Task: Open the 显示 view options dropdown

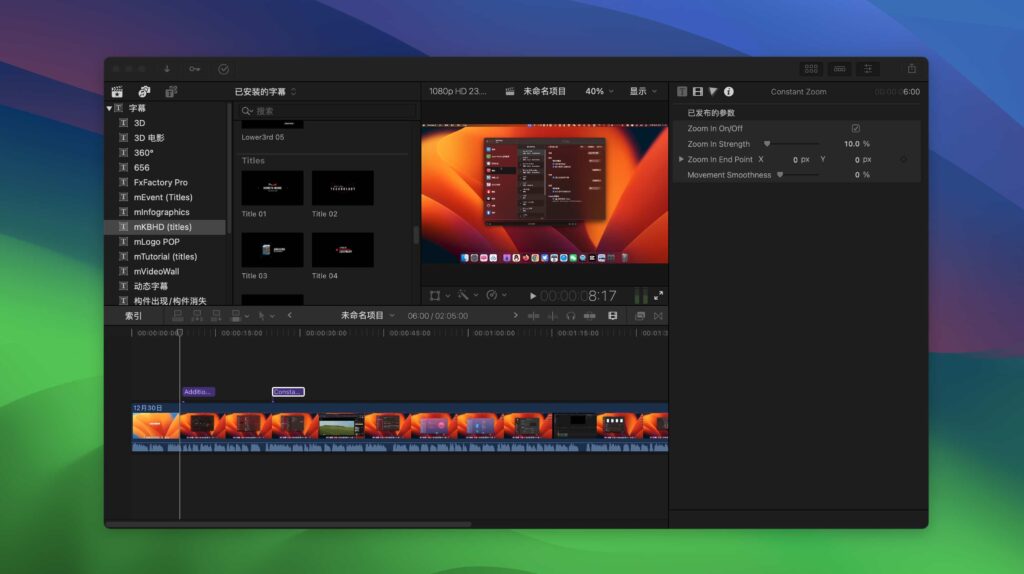Action: pyautogui.click(x=643, y=91)
